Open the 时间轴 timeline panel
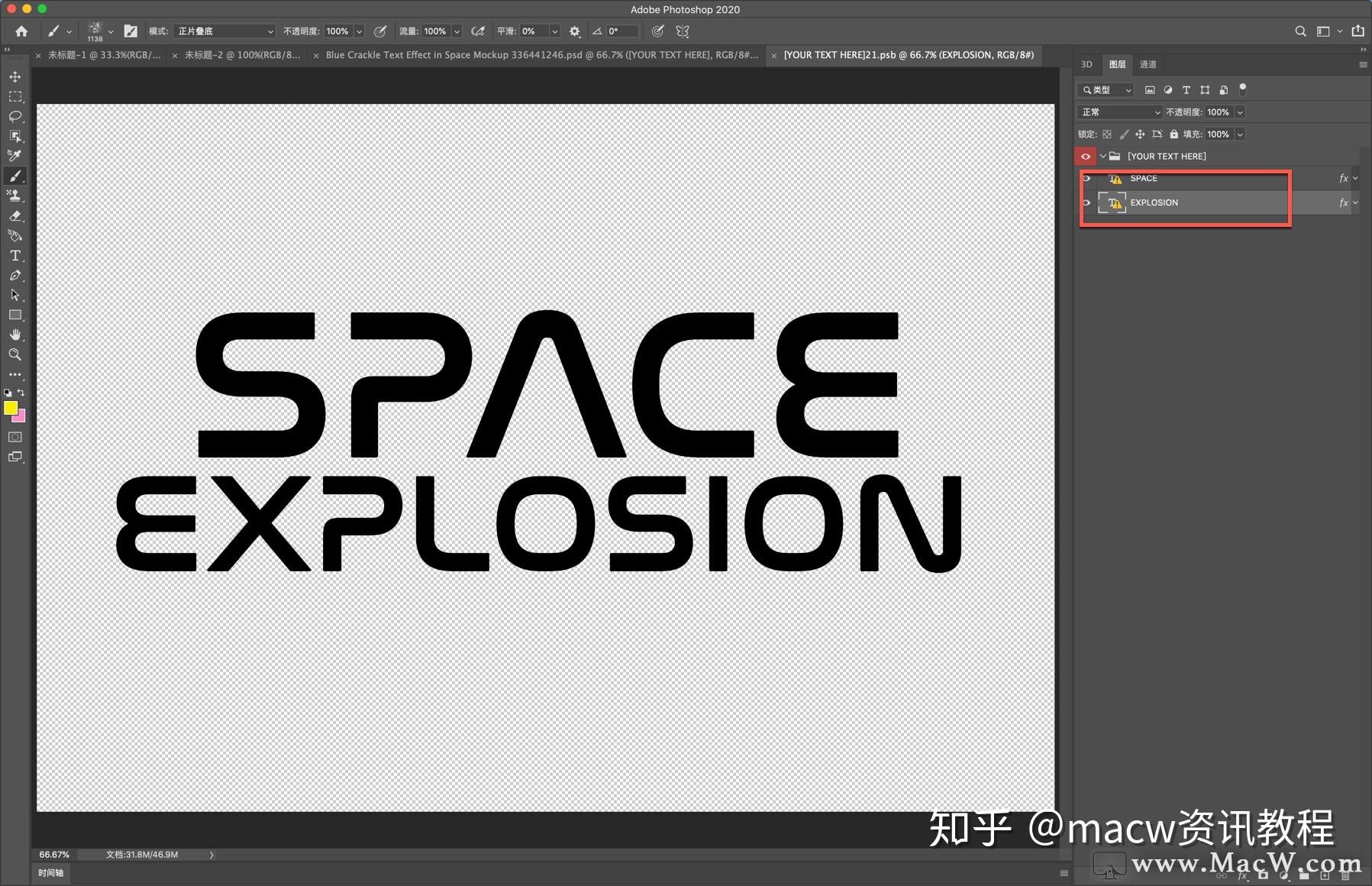Screen dimensions: 1372x886 pos(50,872)
